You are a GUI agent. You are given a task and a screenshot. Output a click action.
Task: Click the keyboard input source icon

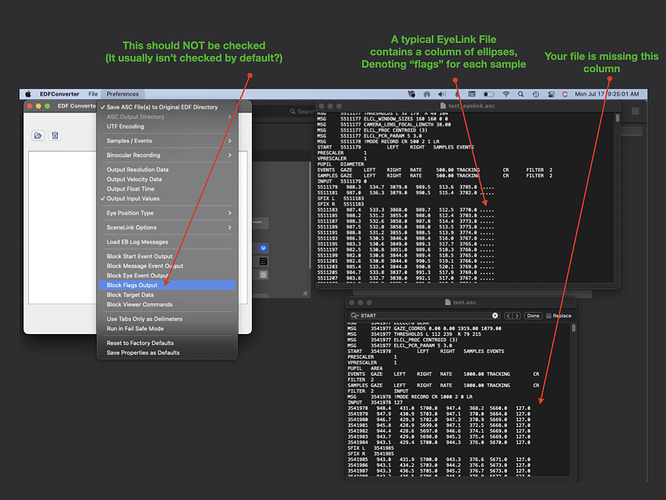click(x=471, y=94)
